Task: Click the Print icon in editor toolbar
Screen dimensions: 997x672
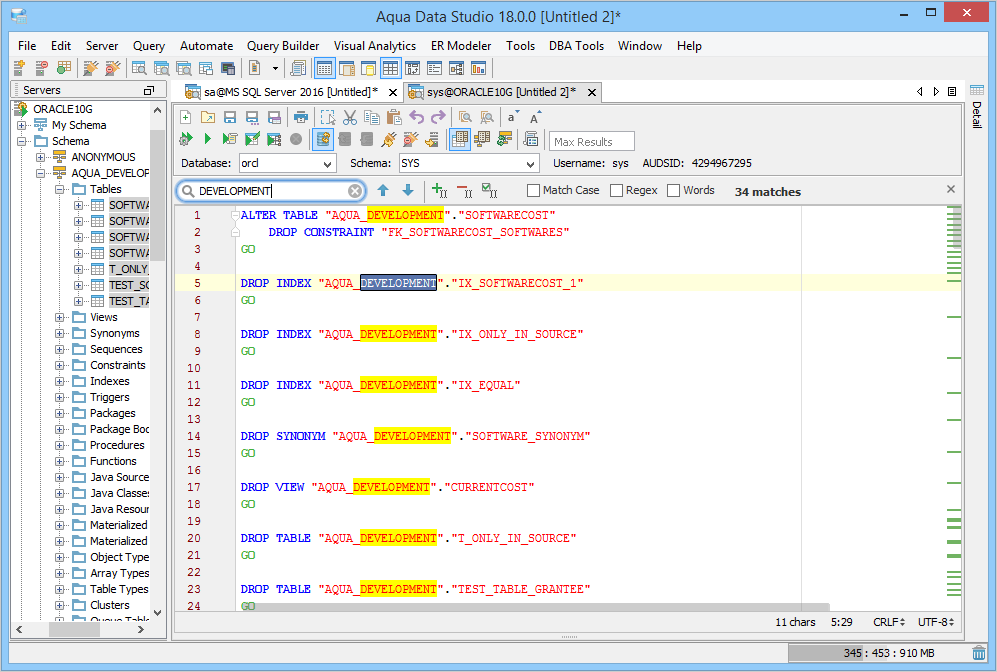Action: point(301,117)
